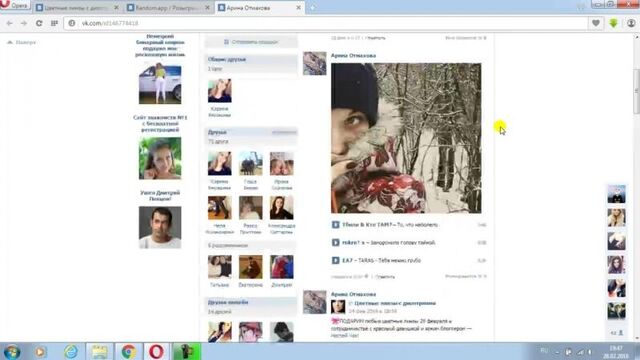This screenshot has width=640, height=360.
Task: Launch Internet Explorer from taskbar
Action: coord(71,351)
